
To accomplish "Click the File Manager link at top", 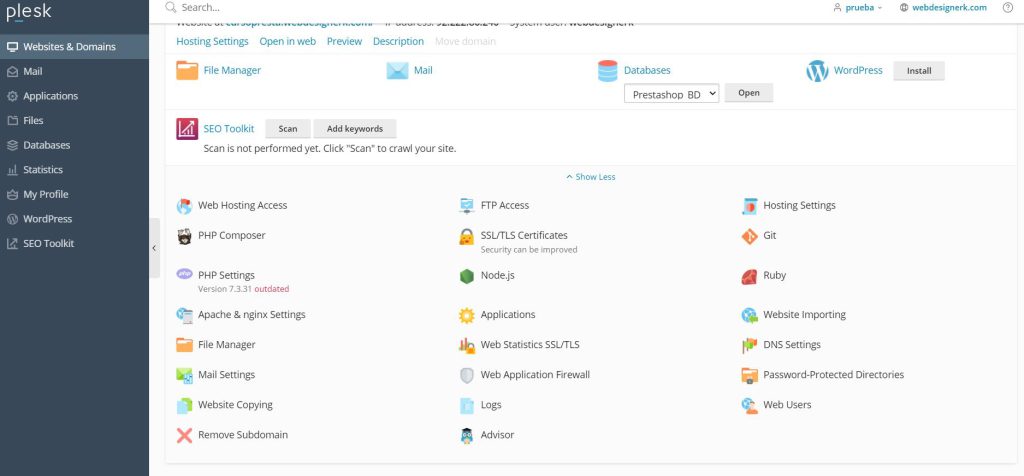I will [x=232, y=71].
